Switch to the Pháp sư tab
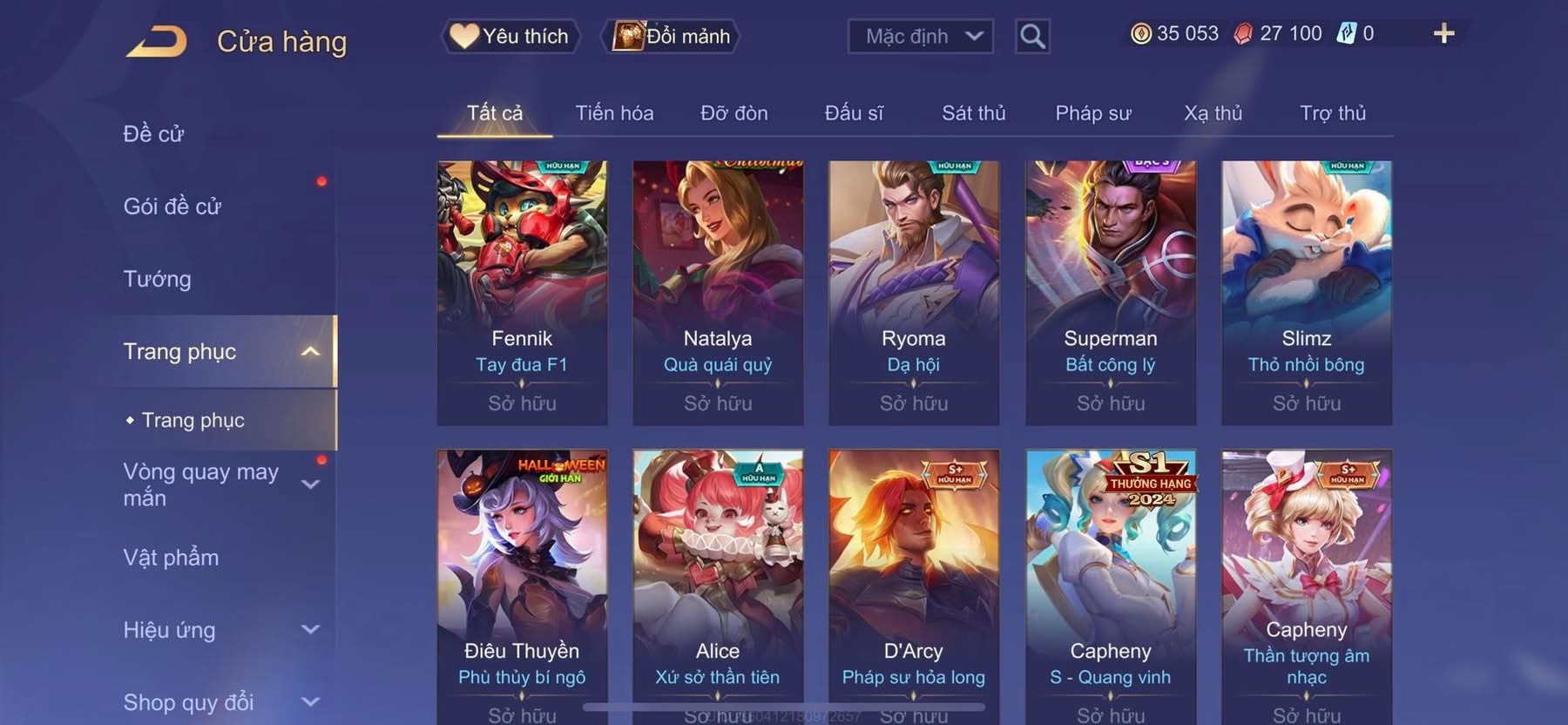This screenshot has height=725, width=1568. click(x=1093, y=113)
